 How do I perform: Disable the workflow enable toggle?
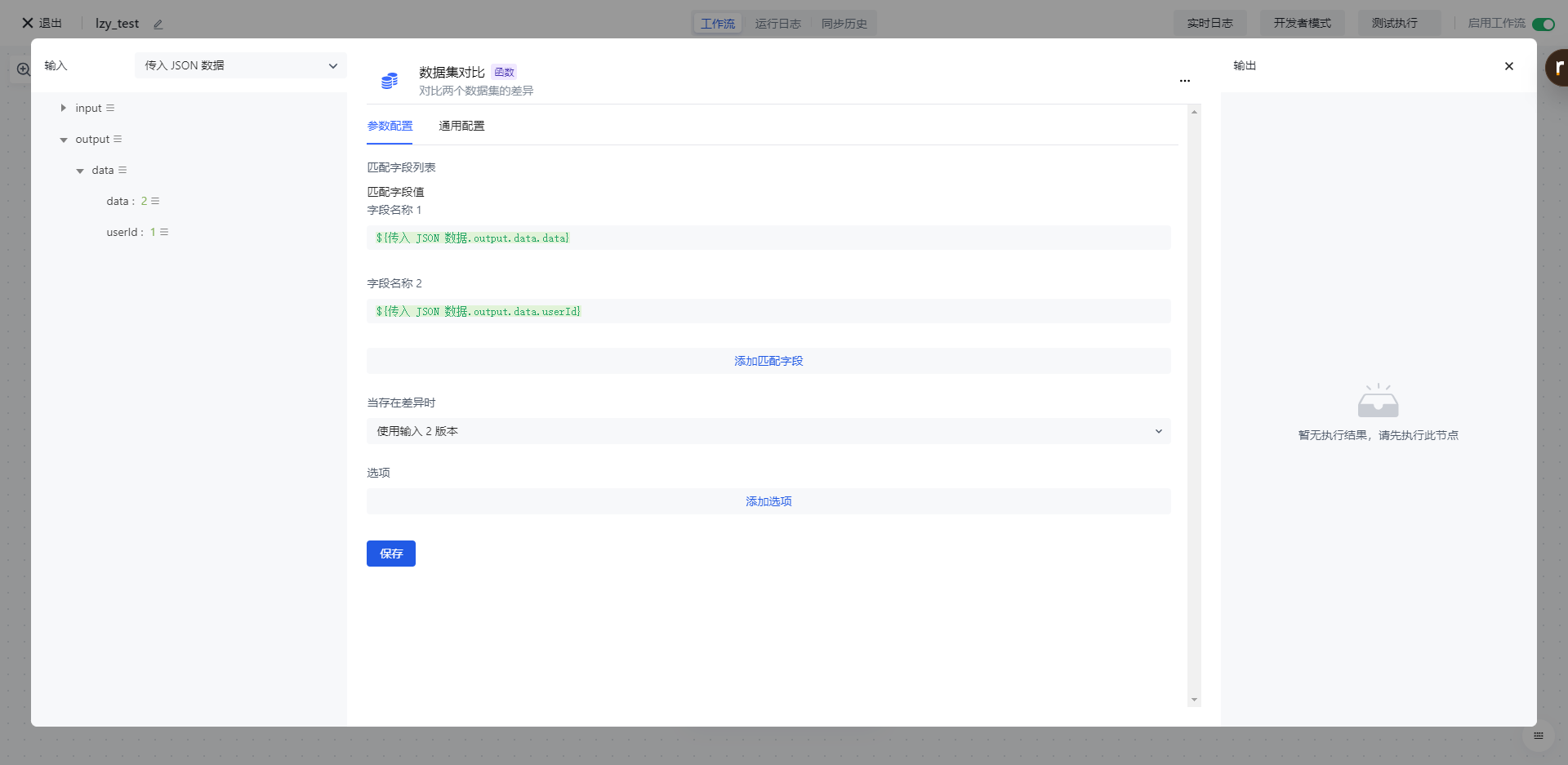pos(1543,24)
